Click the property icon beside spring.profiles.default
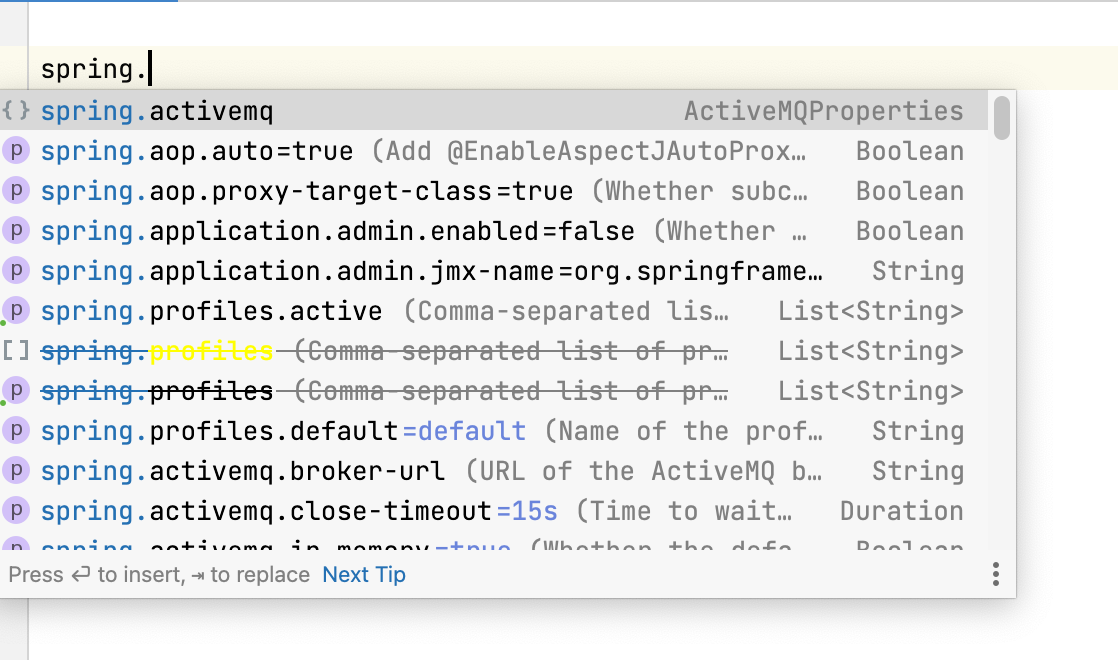 (16, 431)
